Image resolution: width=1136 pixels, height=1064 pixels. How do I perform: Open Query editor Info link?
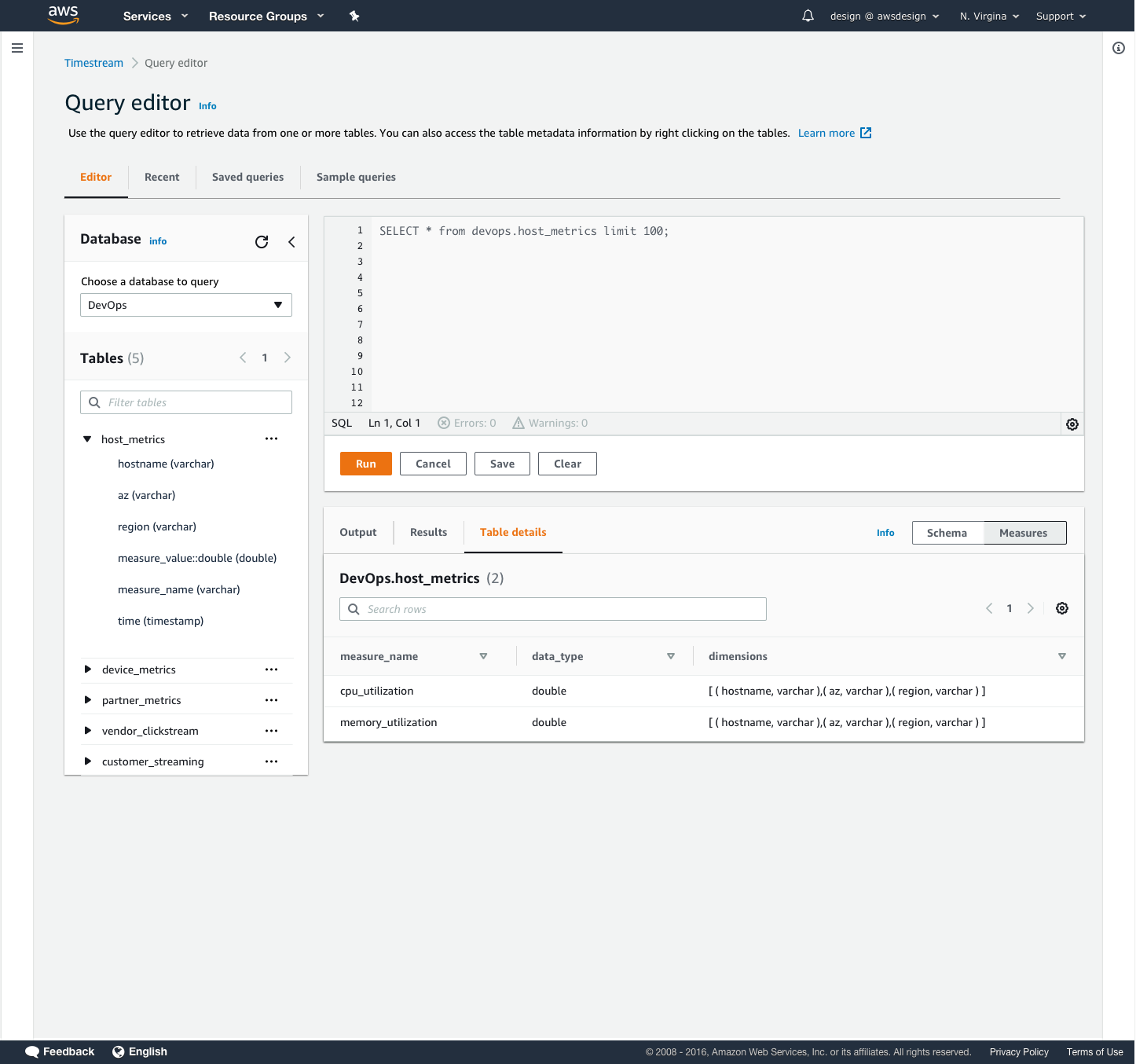[x=207, y=106]
